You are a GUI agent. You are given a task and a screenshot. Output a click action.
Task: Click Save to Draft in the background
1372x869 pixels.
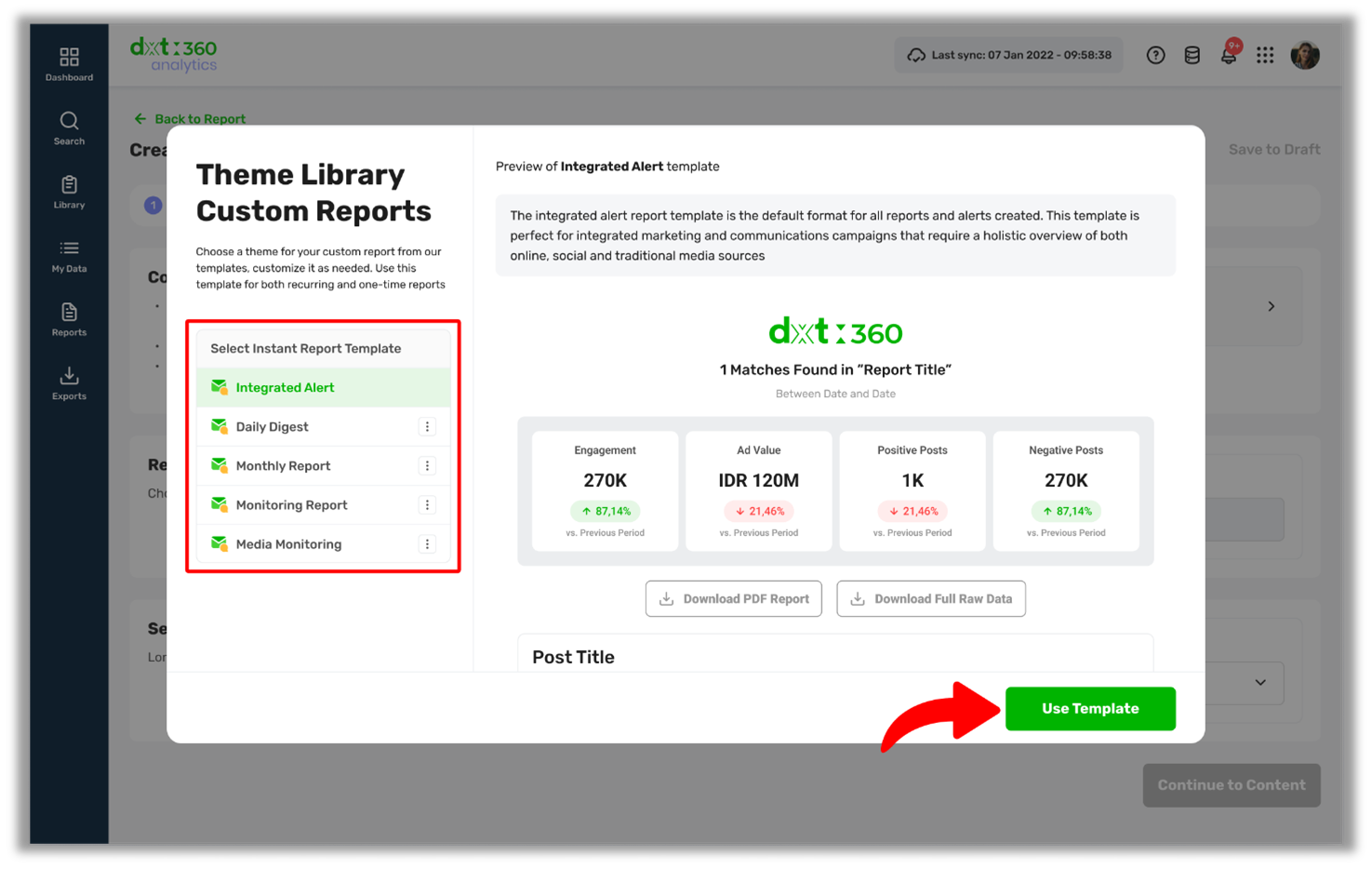[x=1274, y=149]
